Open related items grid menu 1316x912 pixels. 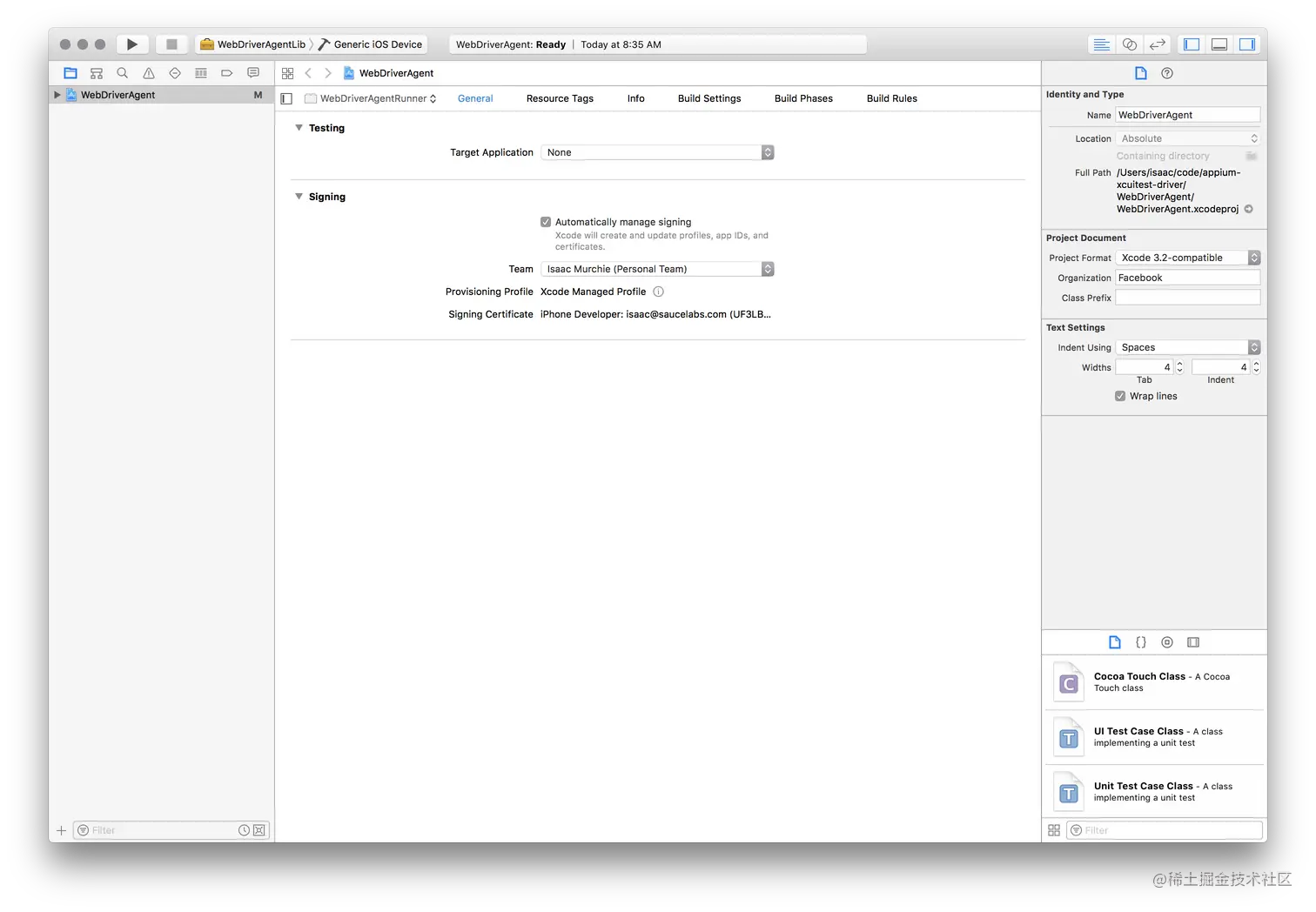point(288,73)
